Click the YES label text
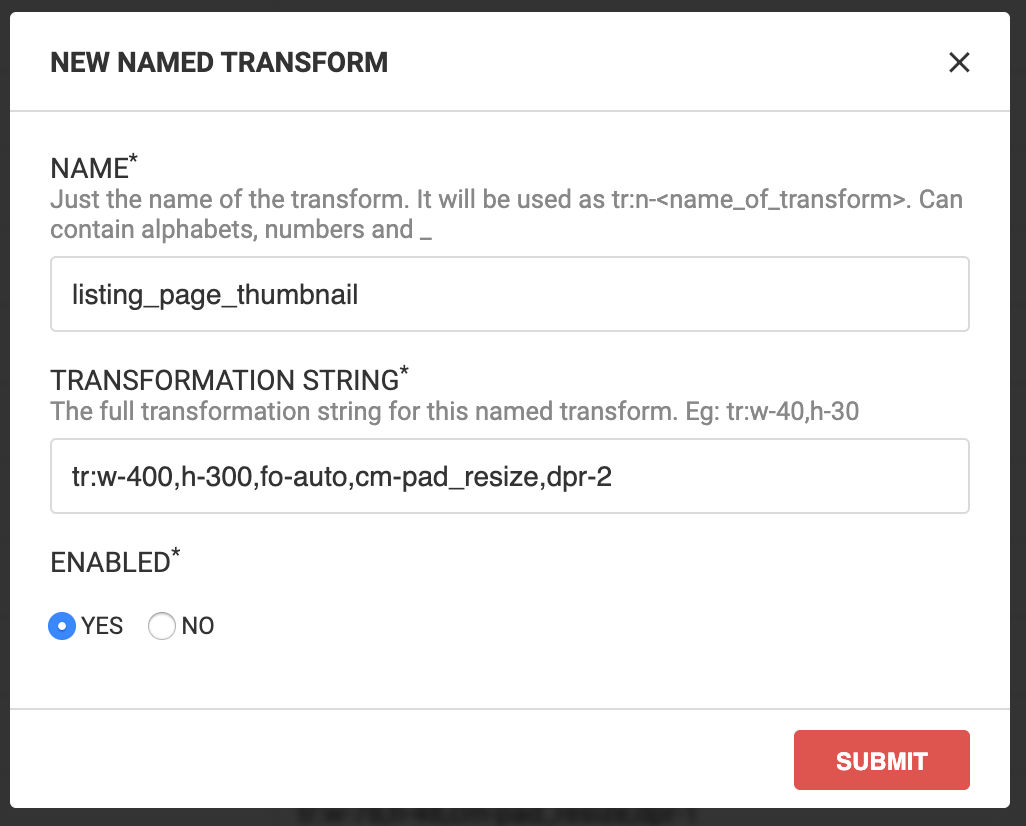 pyautogui.click(x=102, y=626)
